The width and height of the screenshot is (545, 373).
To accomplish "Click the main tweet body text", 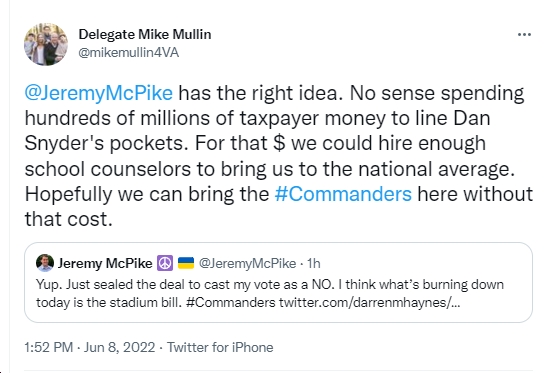I will pyautogui.click(x=278, y=156).
